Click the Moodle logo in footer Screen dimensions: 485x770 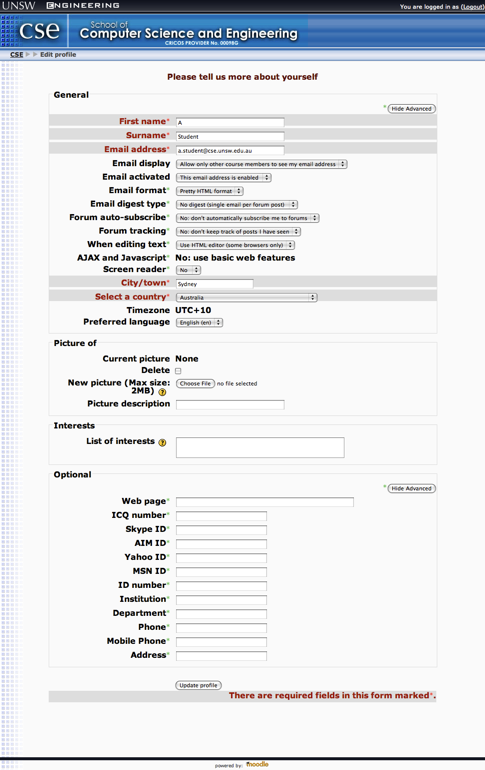tap(257, 764)
